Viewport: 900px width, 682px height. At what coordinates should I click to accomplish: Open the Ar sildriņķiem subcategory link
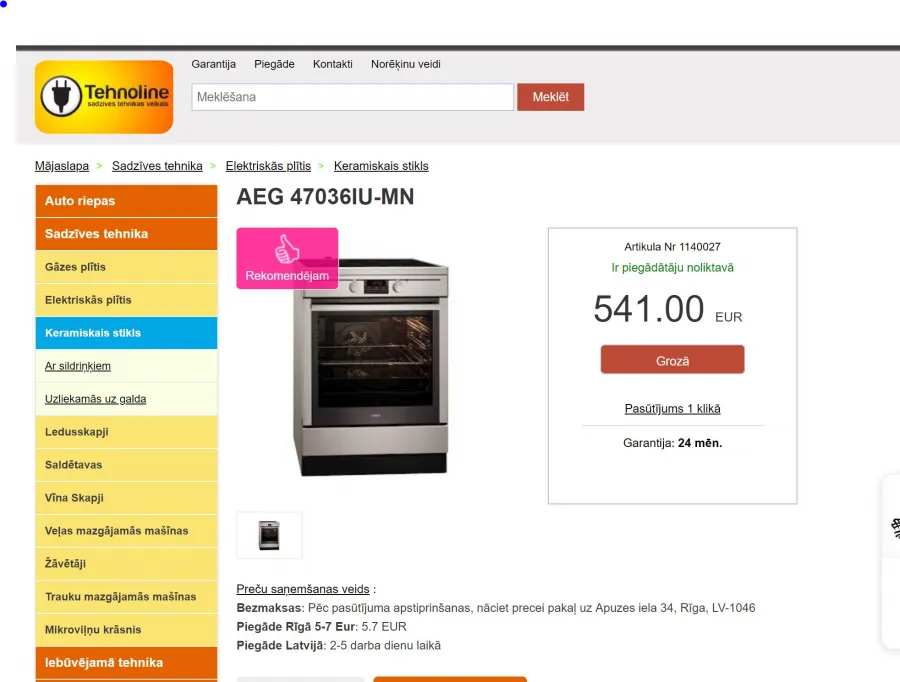[x=78, y=366]
